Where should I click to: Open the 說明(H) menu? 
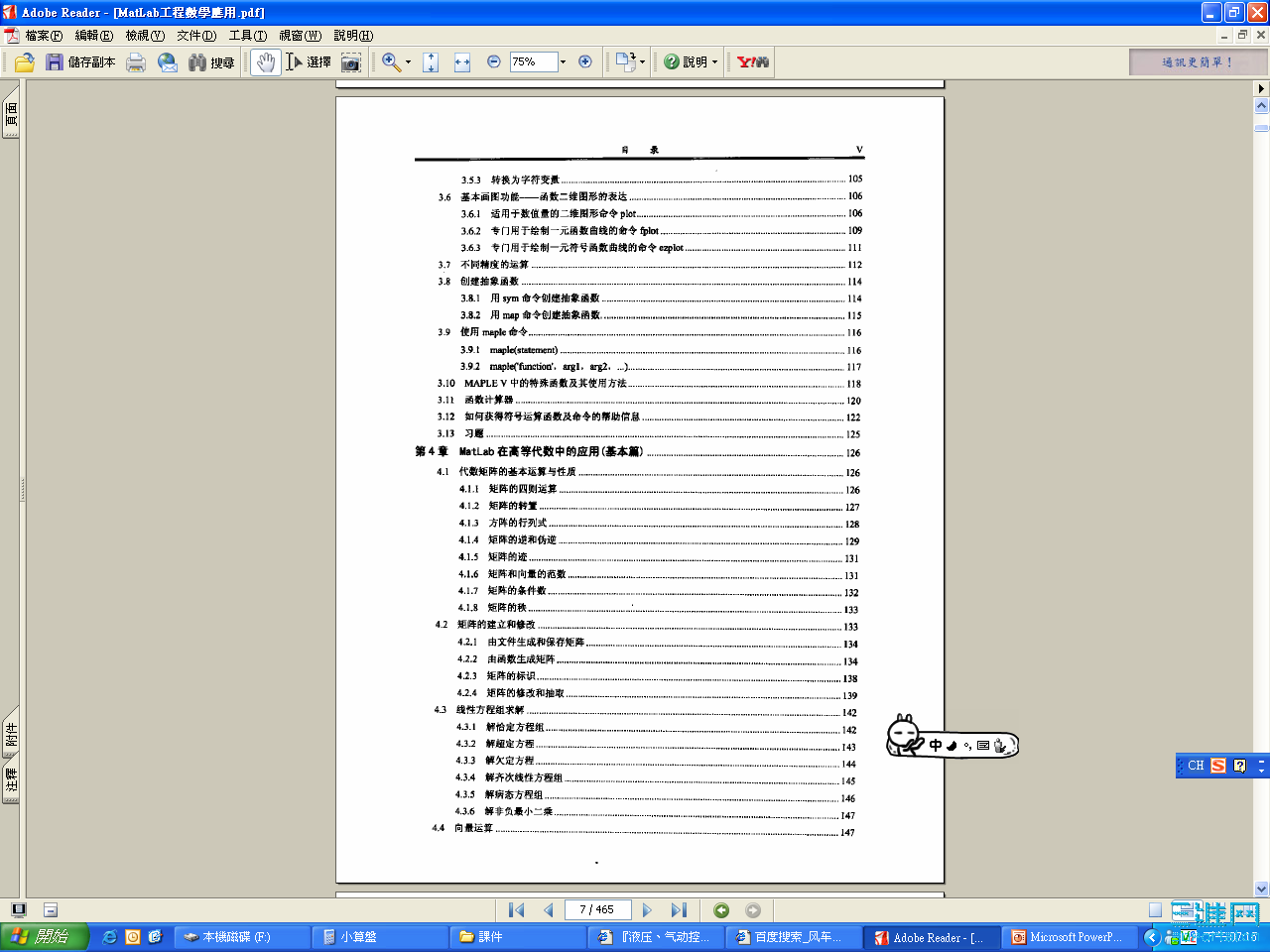(353, 36)
